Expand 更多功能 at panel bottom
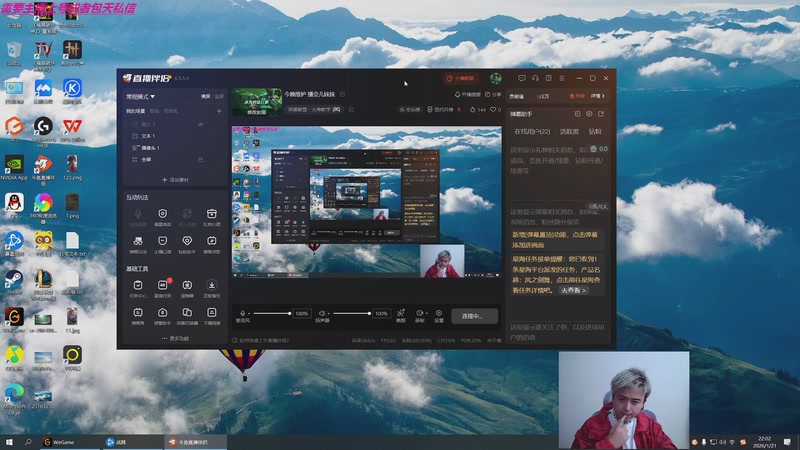 tap(175, 339)
